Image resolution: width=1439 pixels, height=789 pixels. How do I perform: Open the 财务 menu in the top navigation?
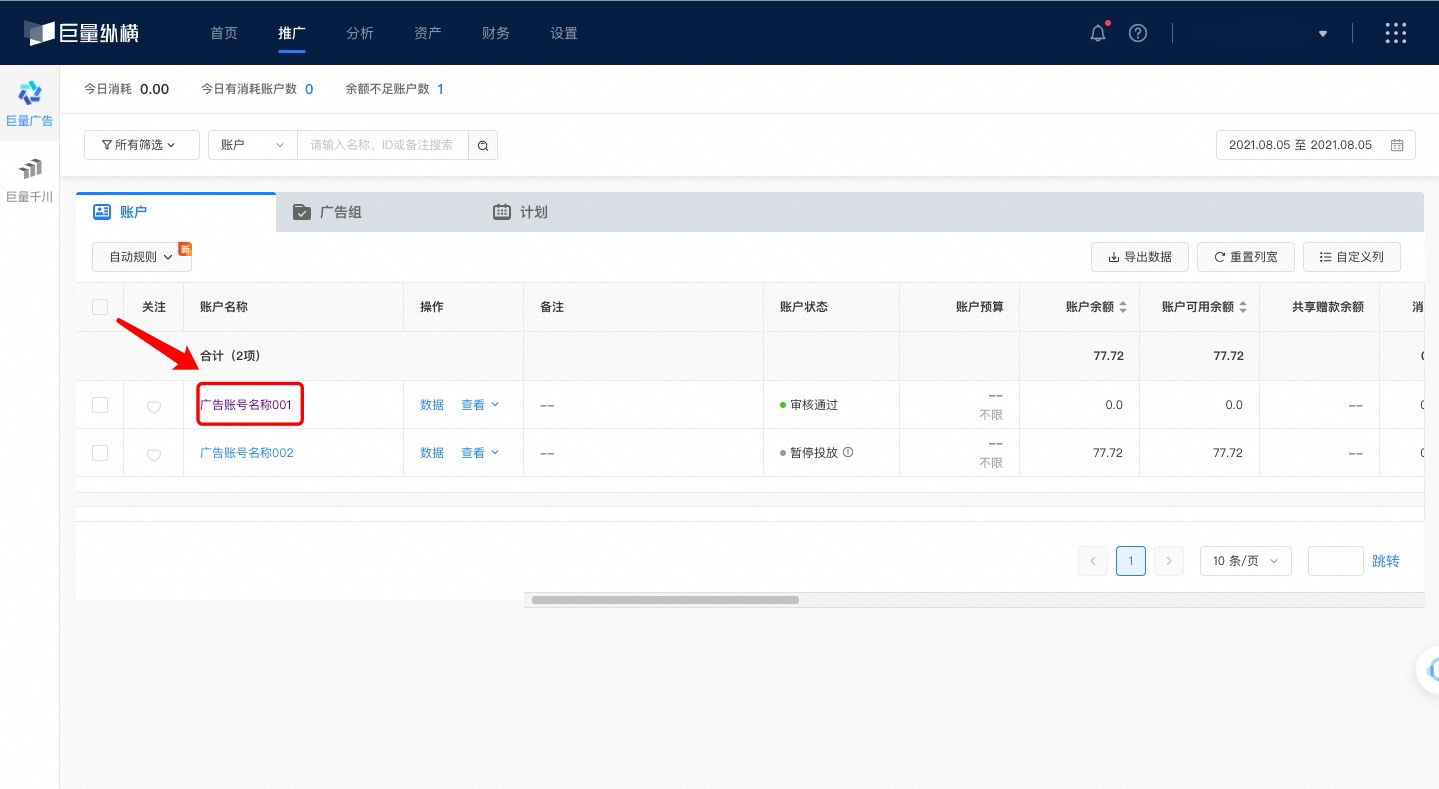pos(495,32)
